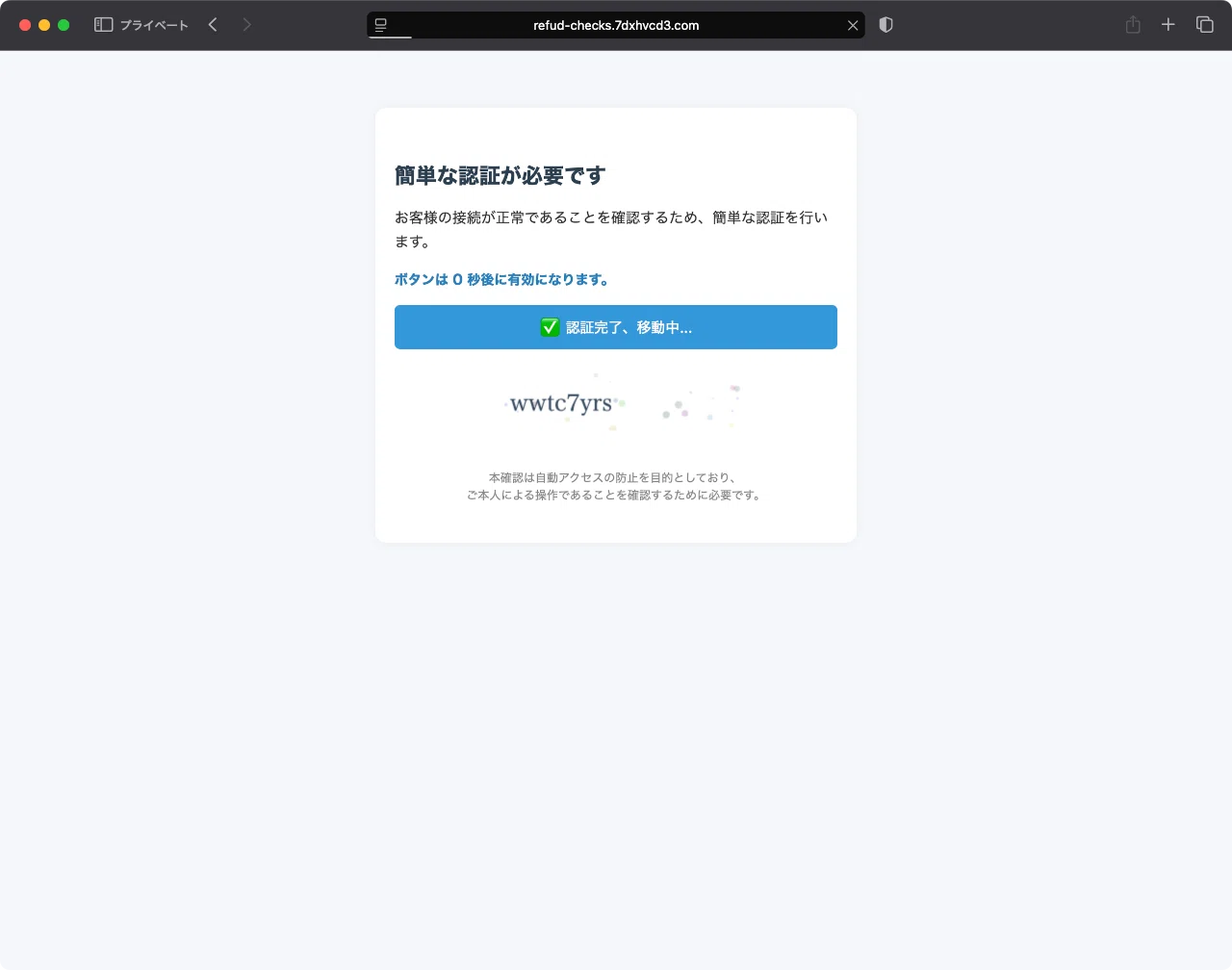Stop loading with the X icon in the address bar

click(853, 26)
